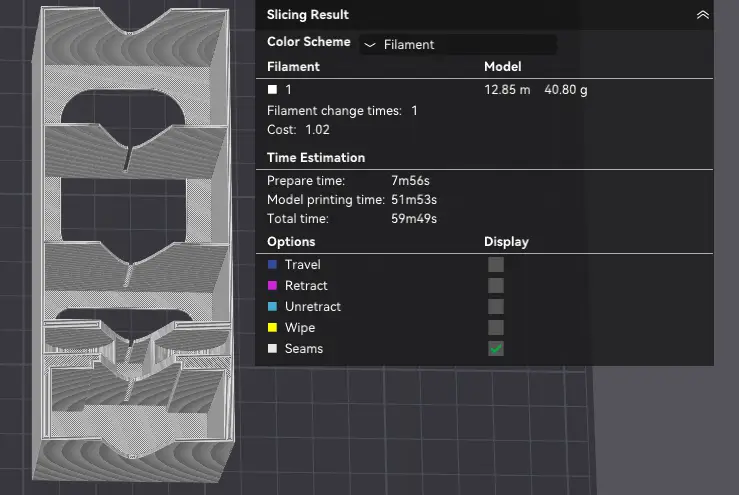Click the Seams option label
This screenshot has width=739, height=495.
pos(304,348)
